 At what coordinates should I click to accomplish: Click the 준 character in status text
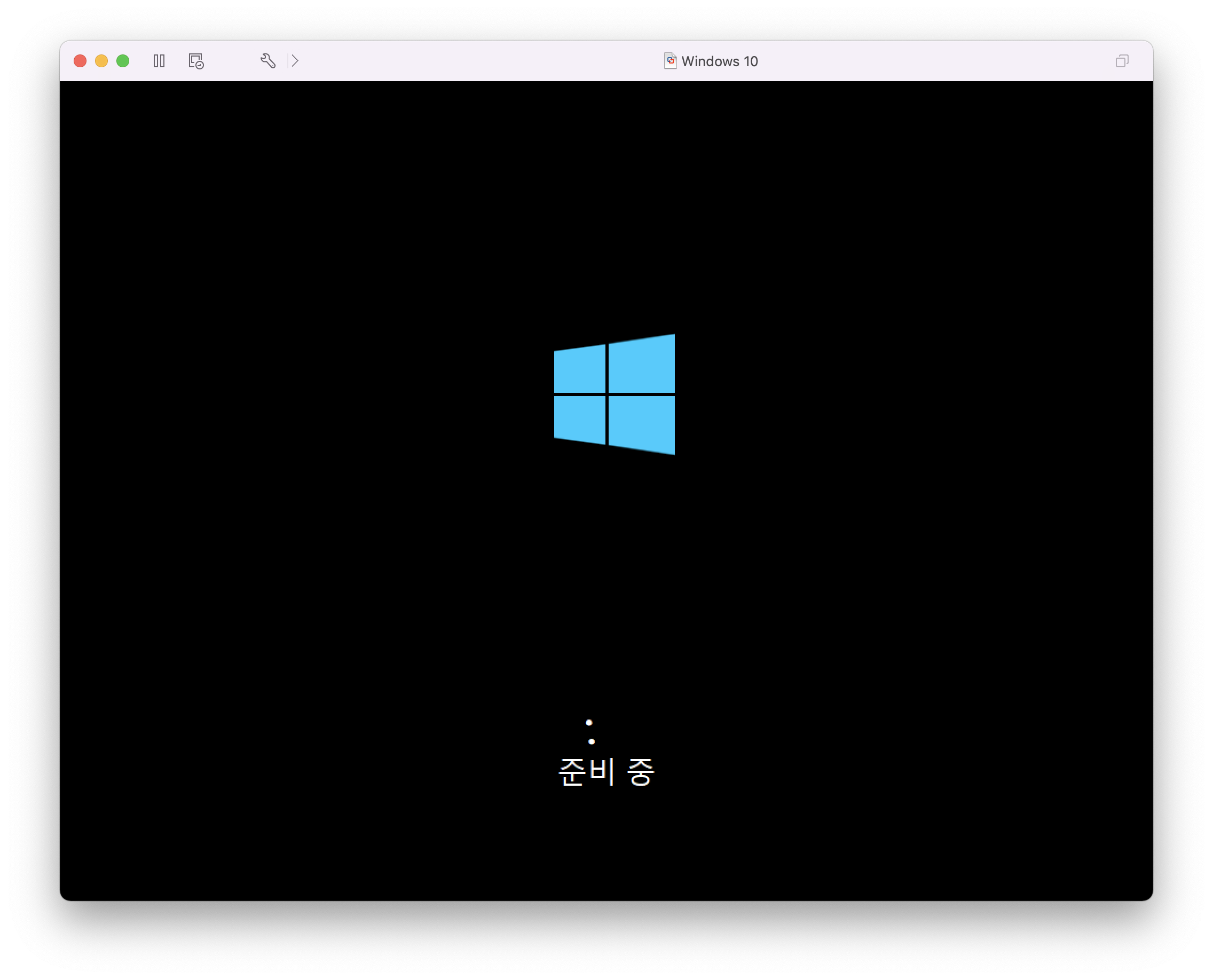pyautogui.click(x=572, y=772)
